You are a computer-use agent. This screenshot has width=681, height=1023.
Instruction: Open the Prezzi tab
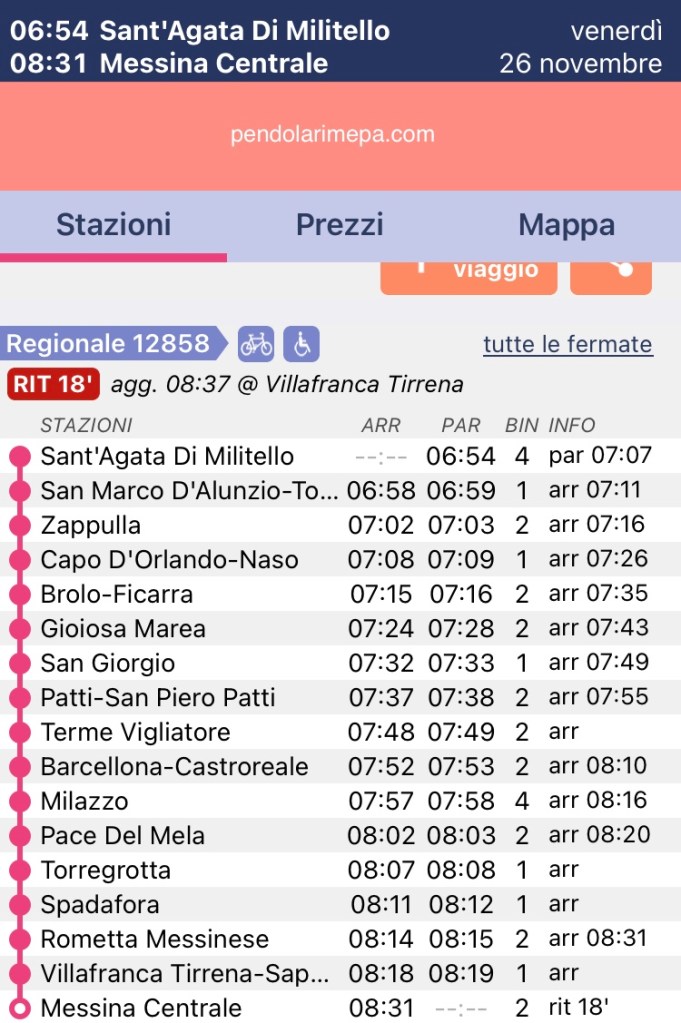(340, 224)
